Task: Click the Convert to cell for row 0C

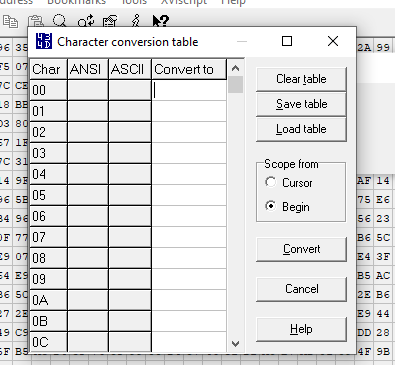Action: coord(189,342)
